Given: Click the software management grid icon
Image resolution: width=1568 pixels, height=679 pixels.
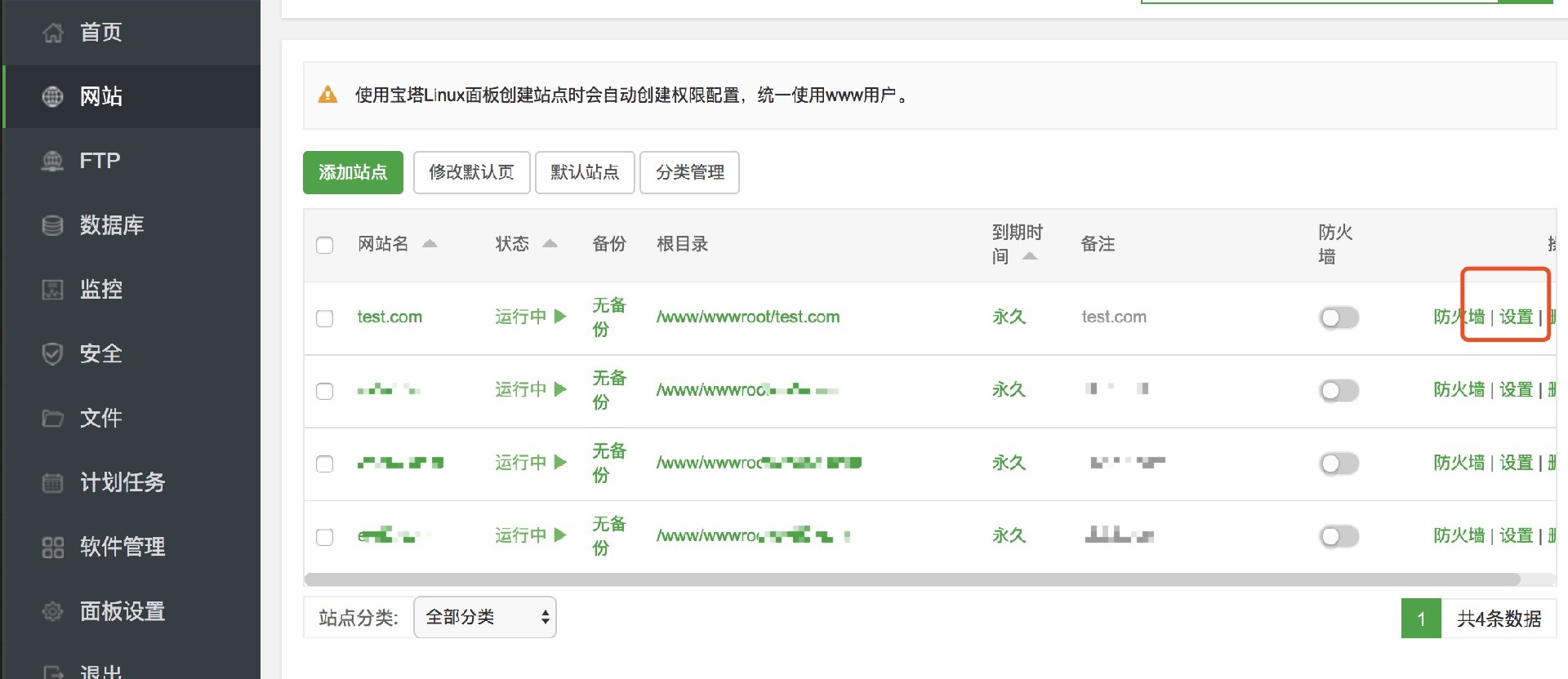Looking at the screenshot, I should [x=53, y=547].
